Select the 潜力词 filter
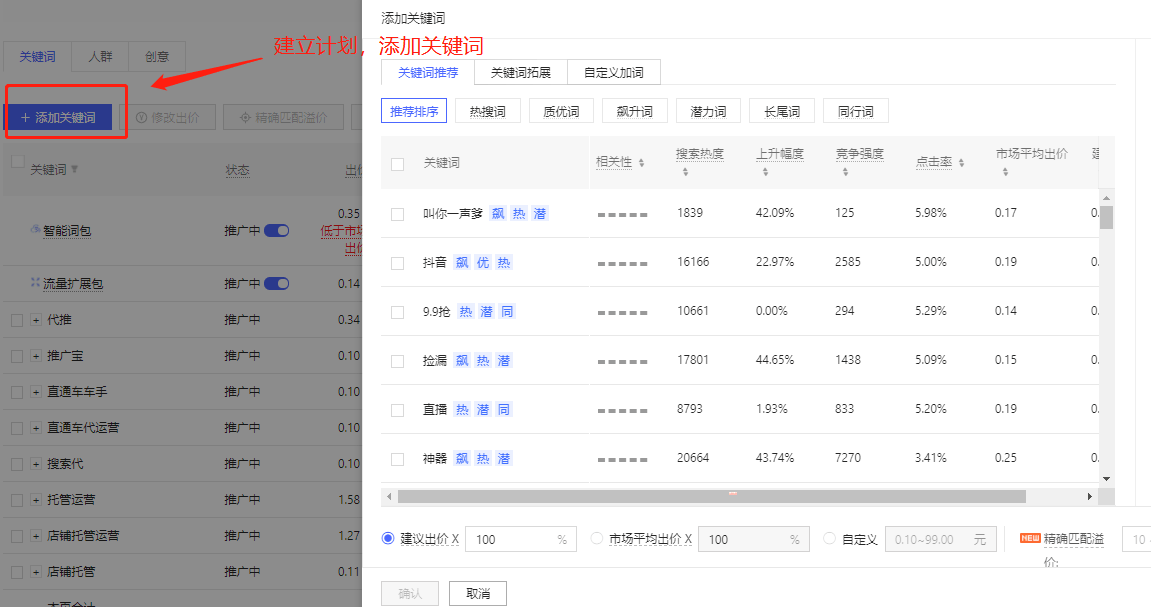1151x607 pixels. pyautogui.click(x=708, y=112)
